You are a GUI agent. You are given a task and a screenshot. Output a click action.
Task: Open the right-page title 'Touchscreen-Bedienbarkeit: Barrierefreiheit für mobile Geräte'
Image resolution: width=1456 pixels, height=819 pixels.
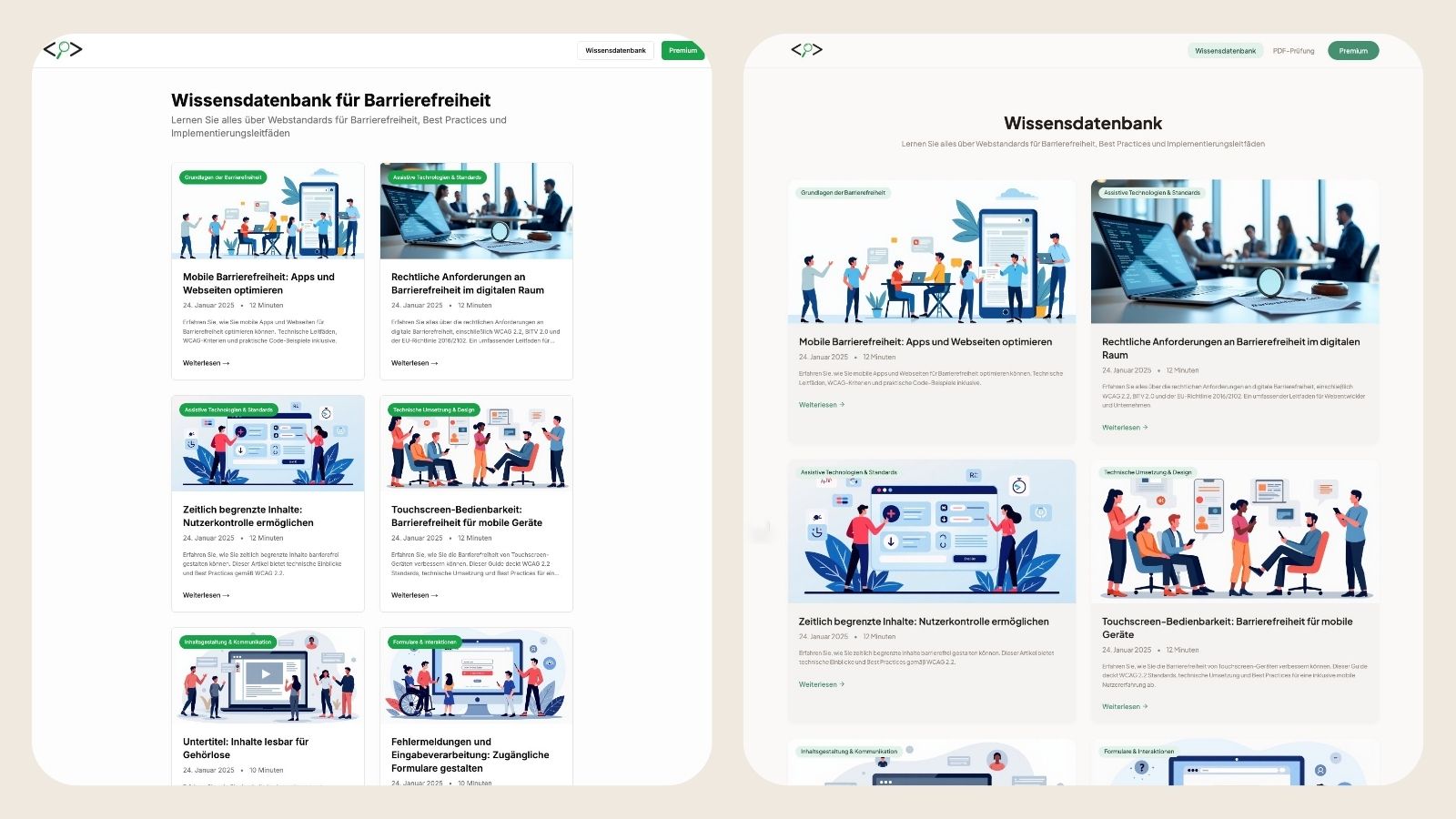coord(1228,628)
